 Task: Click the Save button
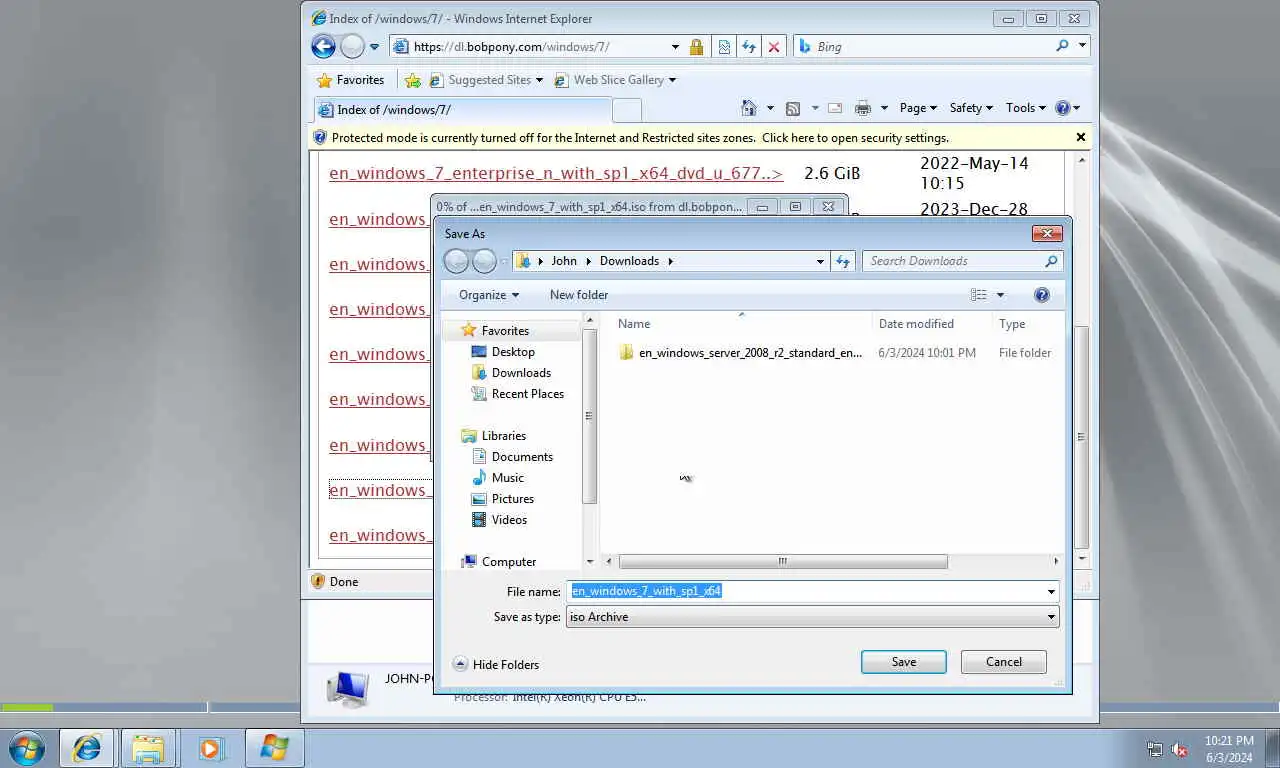tap(904, 662)
